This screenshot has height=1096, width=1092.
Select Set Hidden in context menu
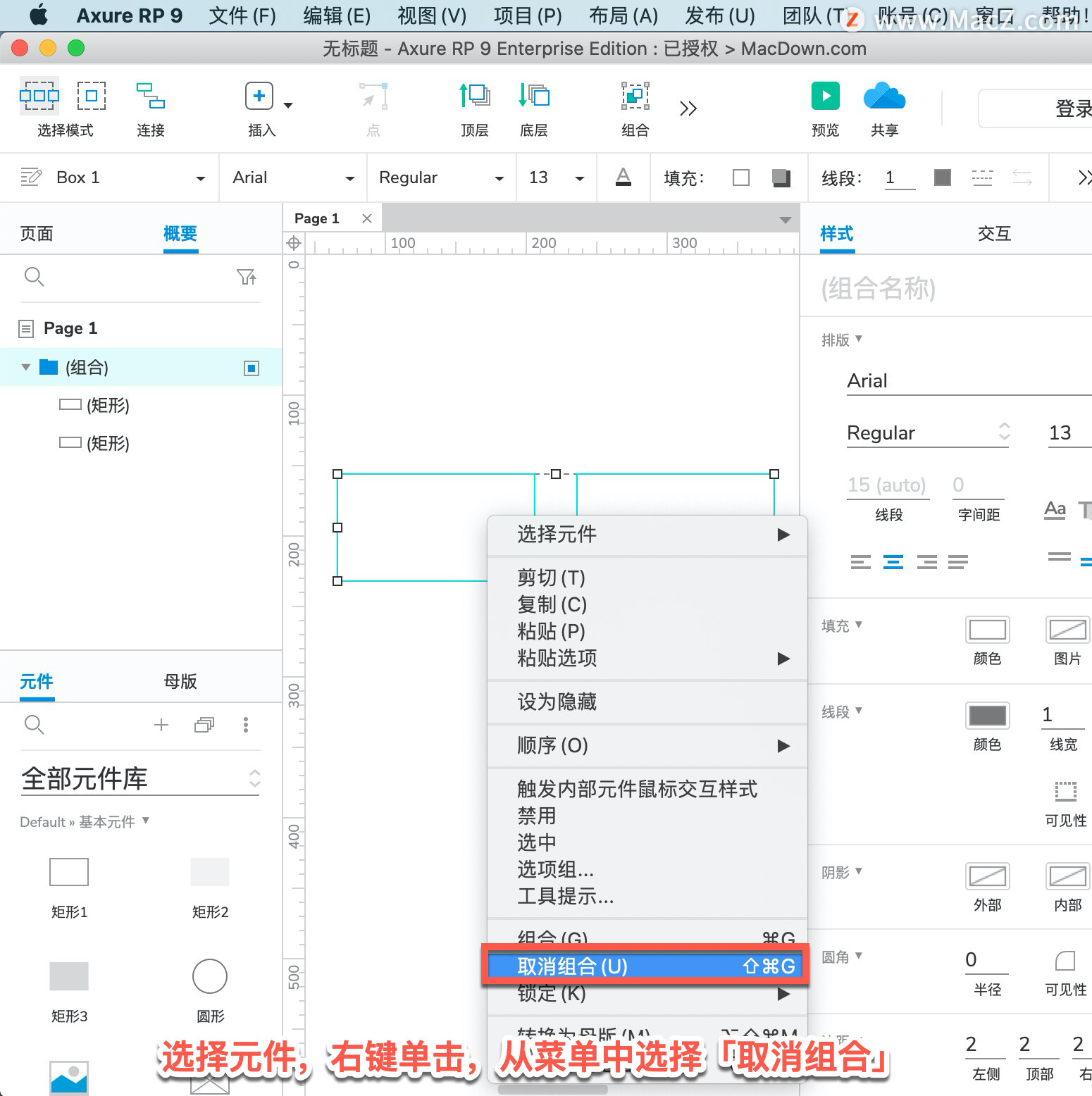point(557,702)
